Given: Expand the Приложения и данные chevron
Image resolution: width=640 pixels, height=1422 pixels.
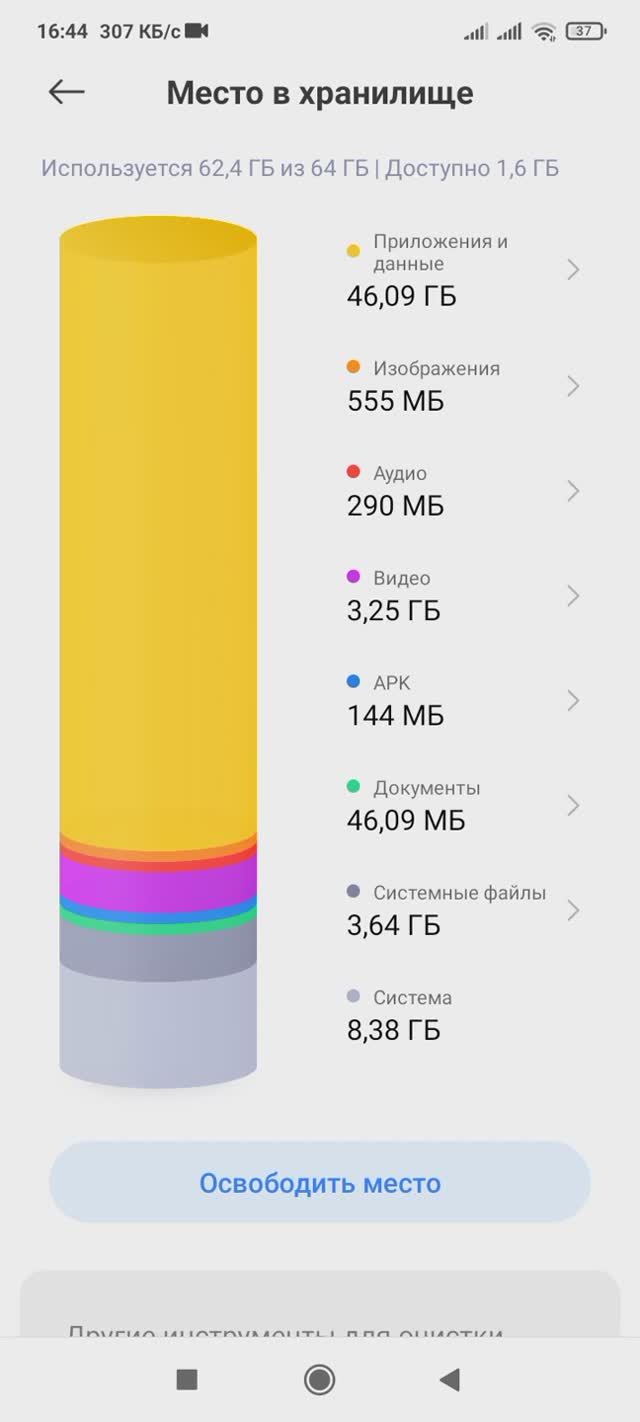Looking at the screenshot, I should coord(573,269).
